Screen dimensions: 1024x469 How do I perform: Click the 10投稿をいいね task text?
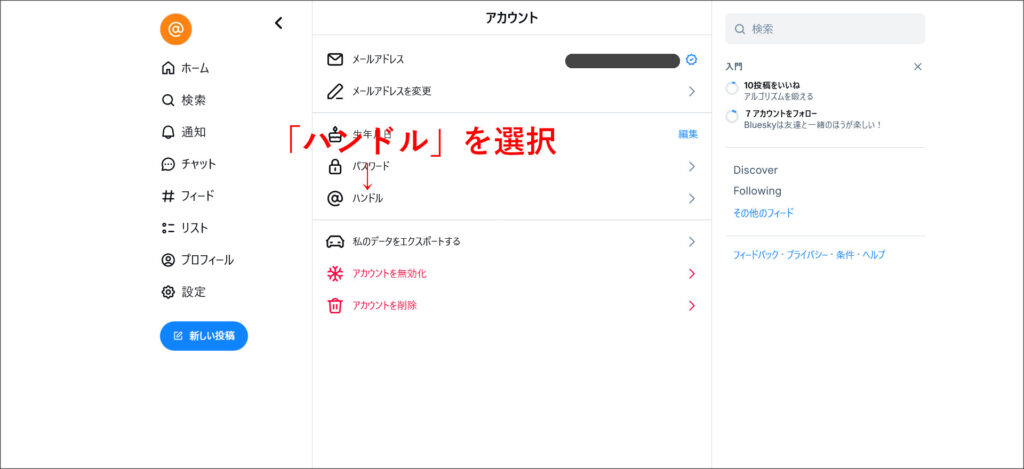click(772, 85)
